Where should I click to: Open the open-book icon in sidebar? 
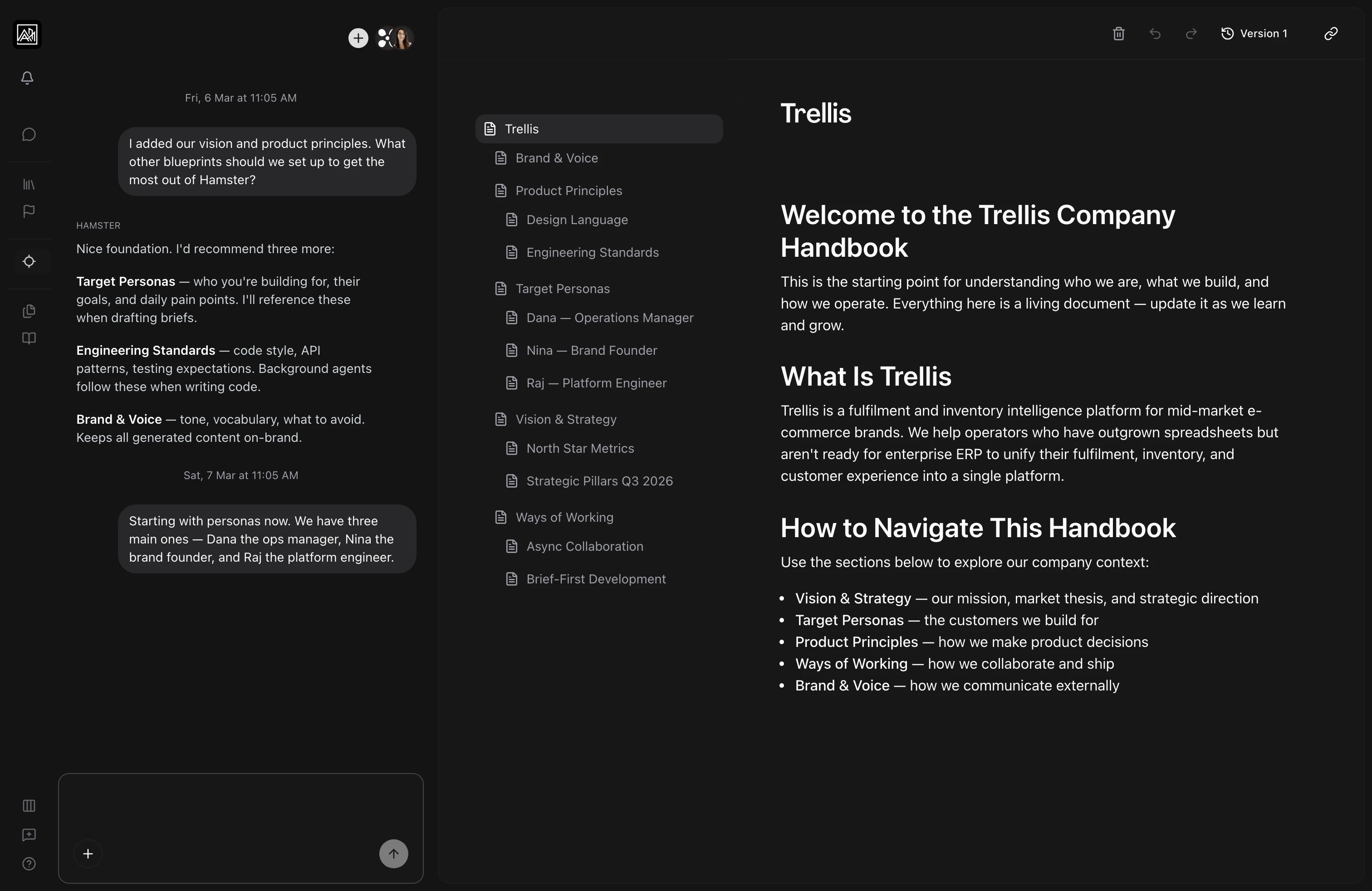29,338
